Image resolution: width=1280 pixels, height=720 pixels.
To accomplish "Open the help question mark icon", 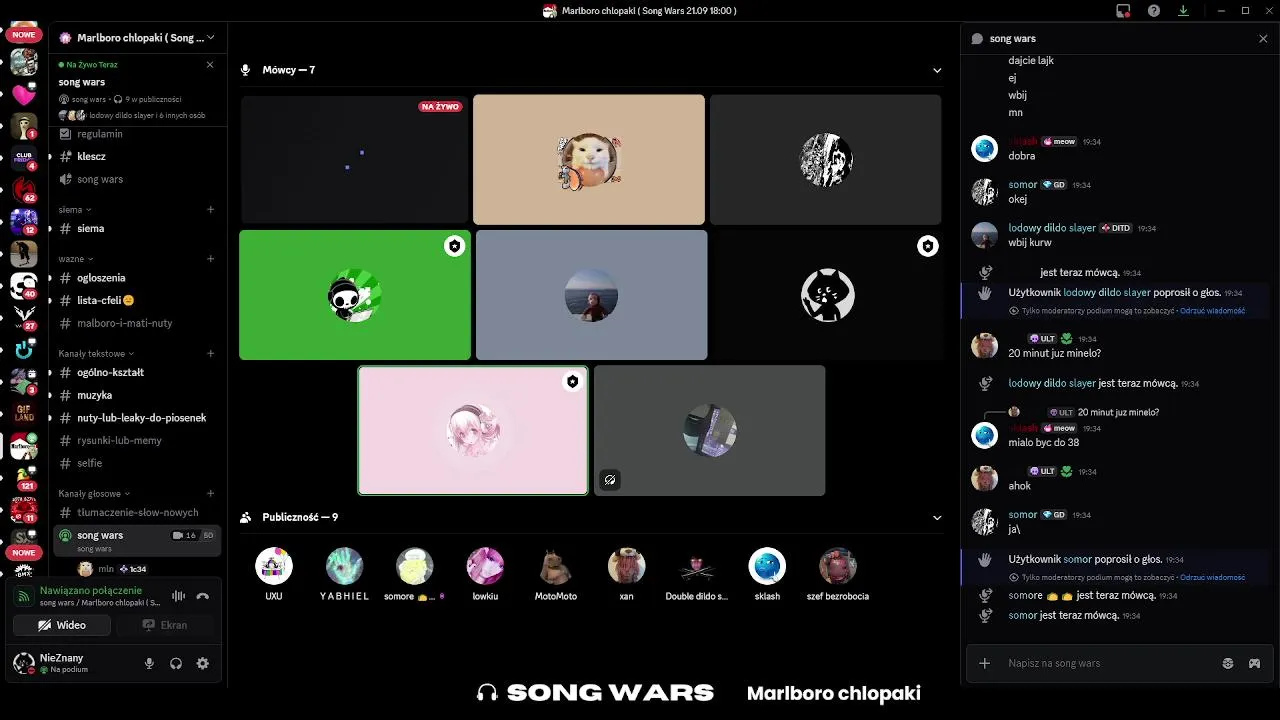I will pos(1154,11).
